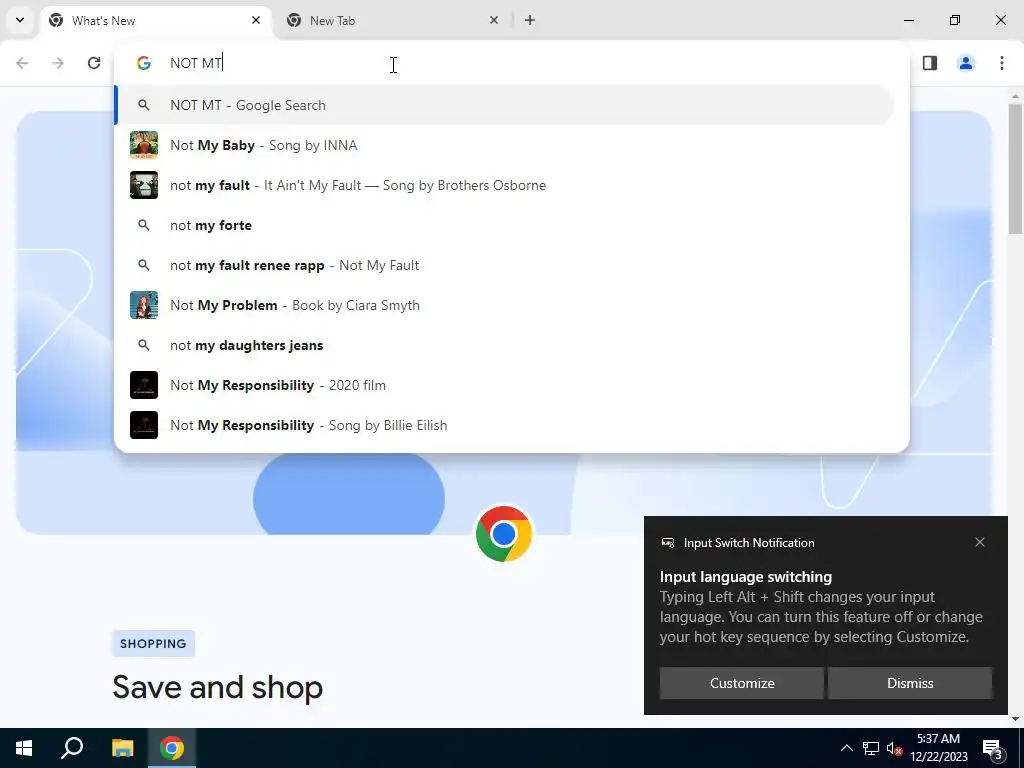The width and height of the screenshot is (1024, 768).
Task: Click the Chrome icon in the taskbar
Action: click(x=172, y=748)
